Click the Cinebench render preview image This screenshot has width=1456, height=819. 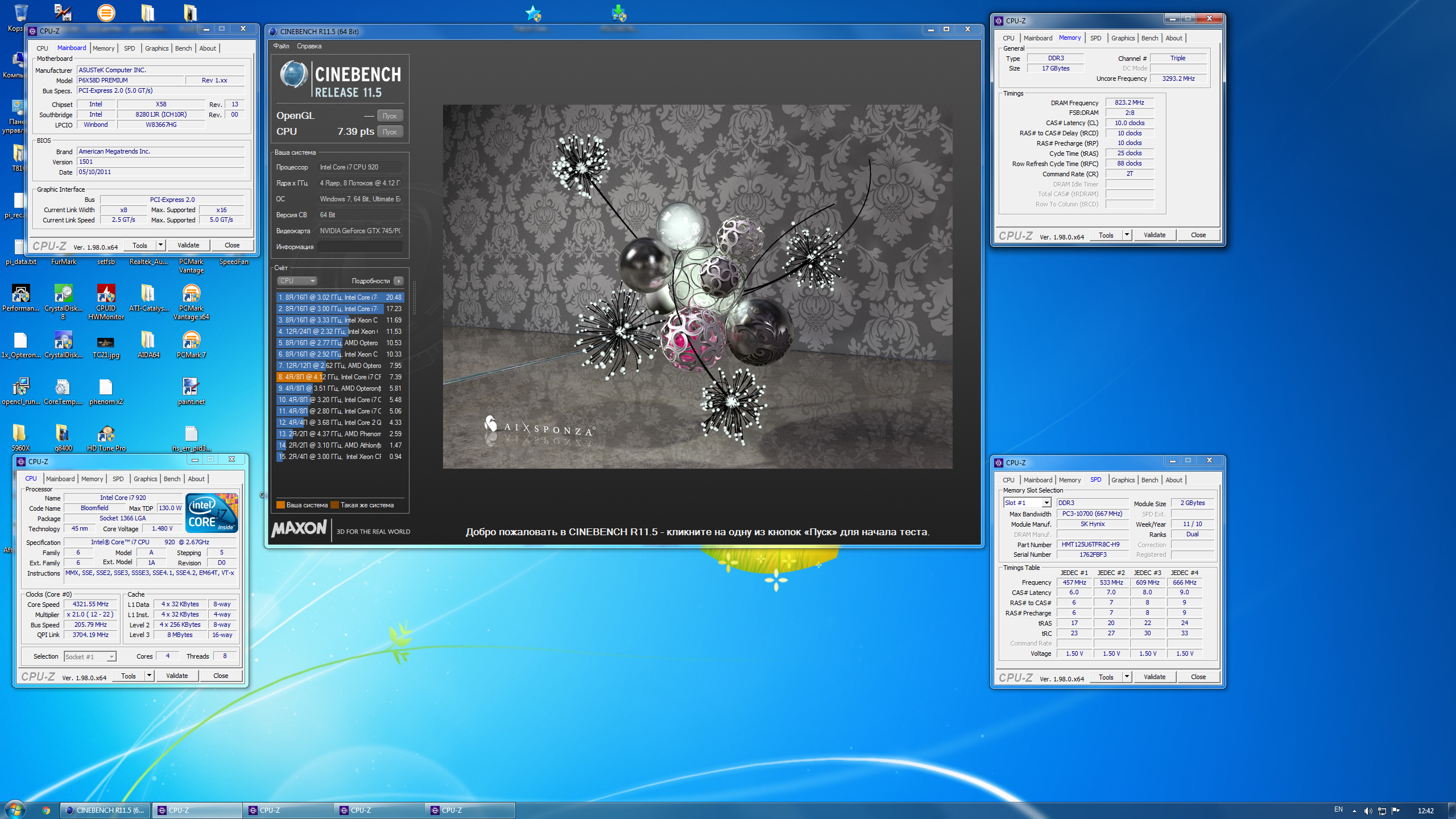(697, 286)
